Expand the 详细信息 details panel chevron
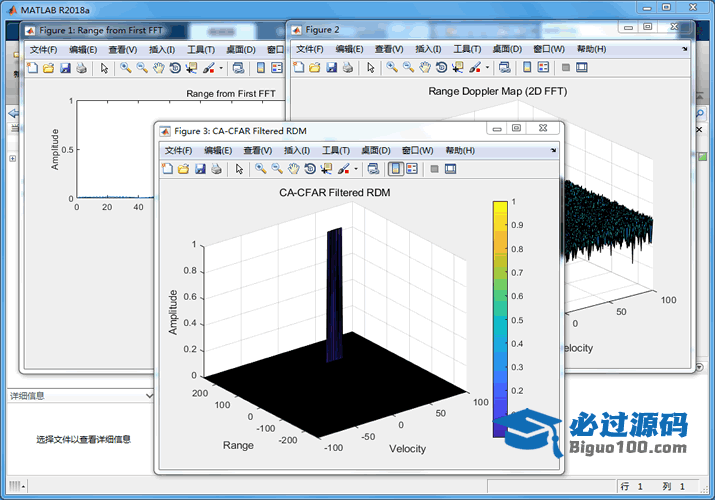This screenshot has height=500, width=715. tap(149, 395)
